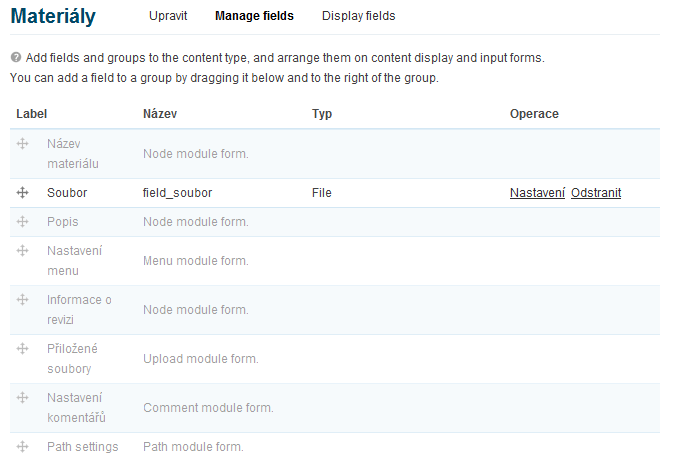Click drag handle for Informace o revizi
The image size is (679, 470).
pyautogui.click(x=22, y=300)
